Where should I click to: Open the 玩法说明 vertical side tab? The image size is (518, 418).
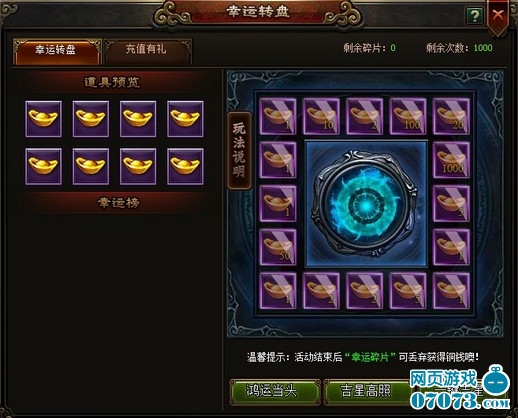coord(239,151)
